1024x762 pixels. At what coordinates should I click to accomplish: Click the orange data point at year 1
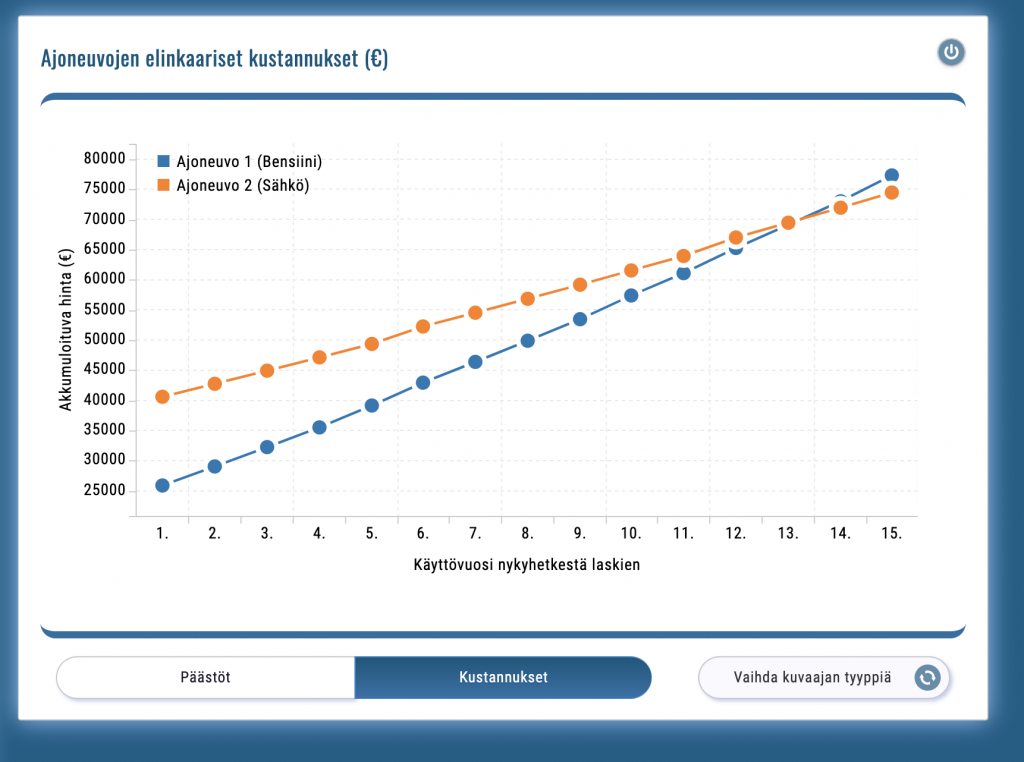(162, 397)
